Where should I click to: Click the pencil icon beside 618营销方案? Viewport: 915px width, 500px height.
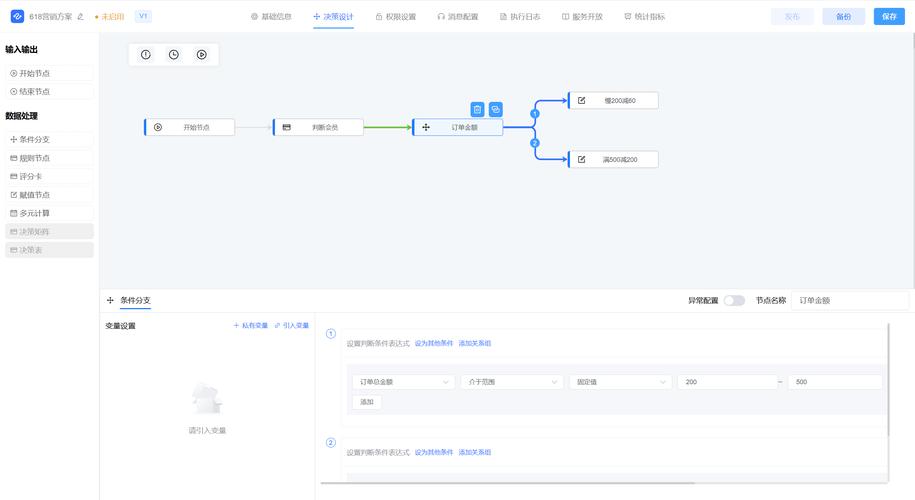coord(81,17)
